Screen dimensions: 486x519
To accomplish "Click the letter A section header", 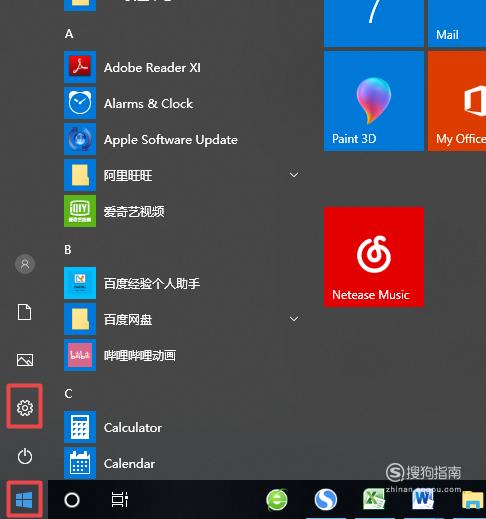I will [x=69, y=34].
